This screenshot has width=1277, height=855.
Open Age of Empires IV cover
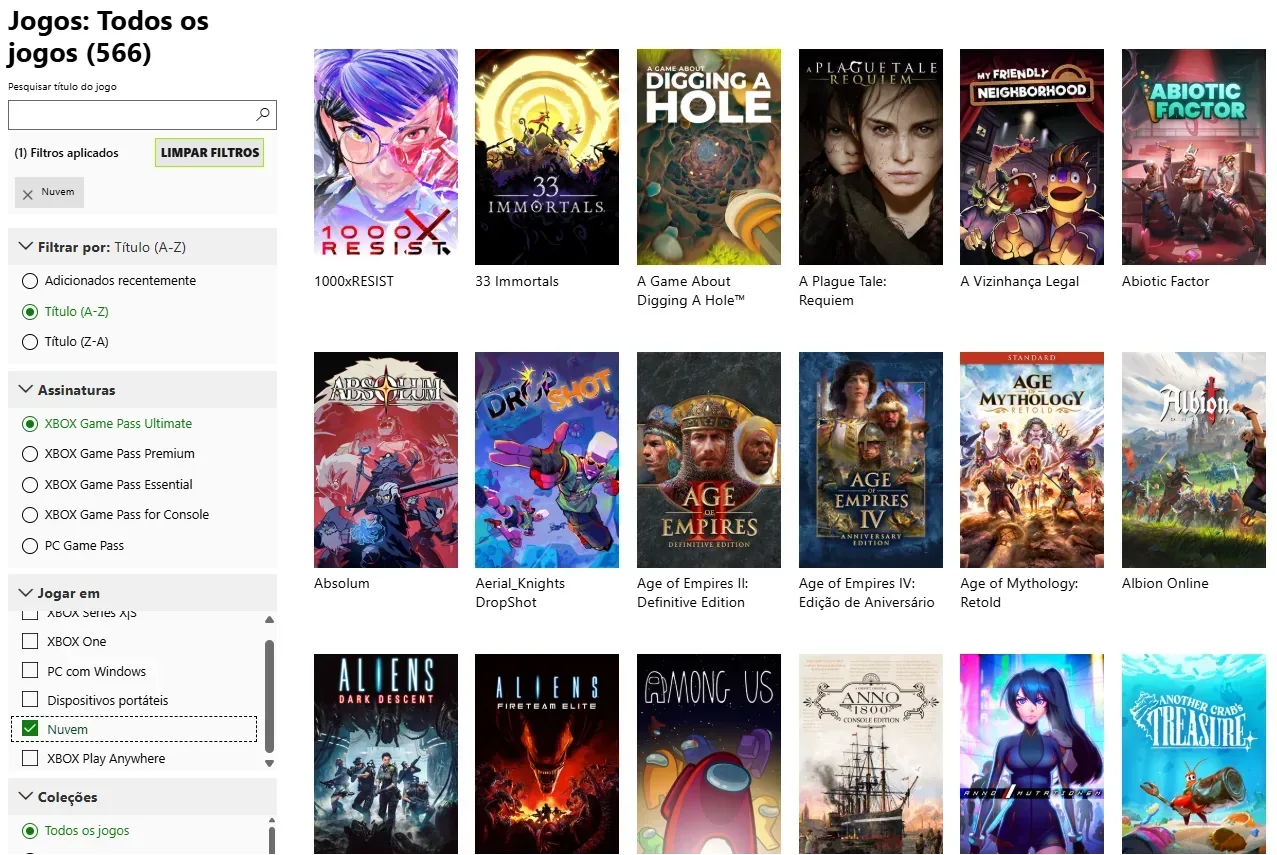pos(871,460)
